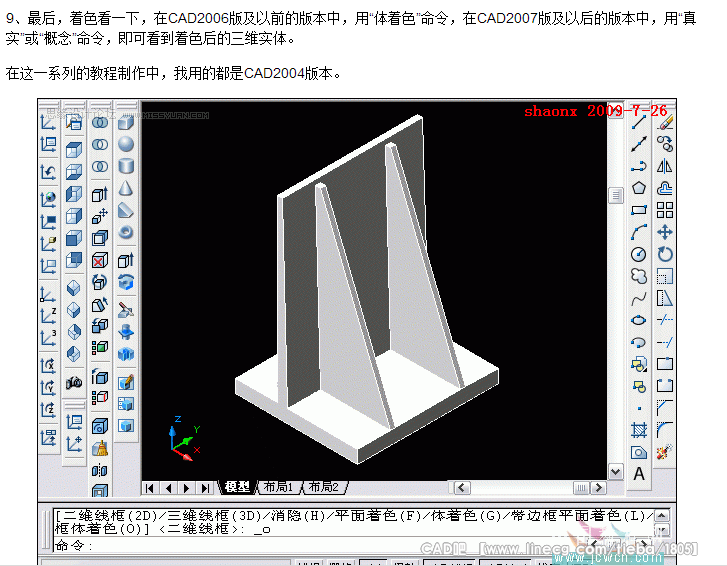Image resolution: width=727 pixels, height=566 pixels.
Task: Select the Construction Line tool
Action: (638, 144)
